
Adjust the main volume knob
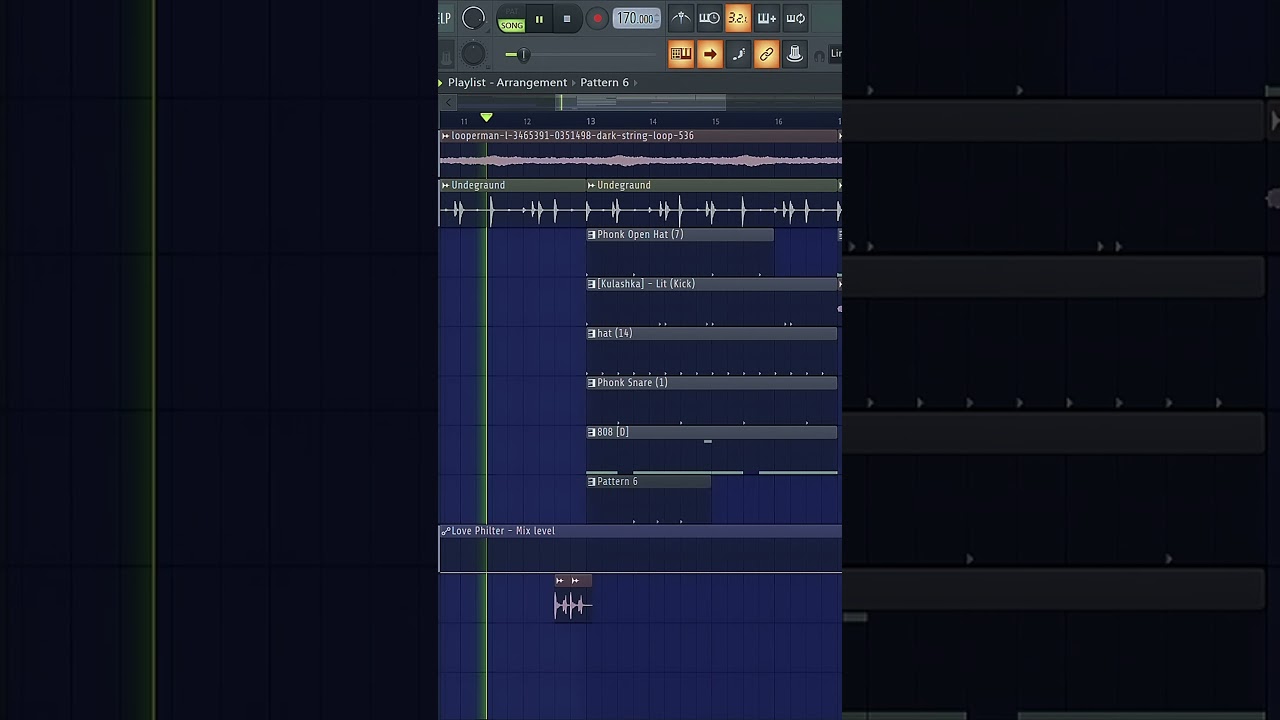click(x=474, y=18)
